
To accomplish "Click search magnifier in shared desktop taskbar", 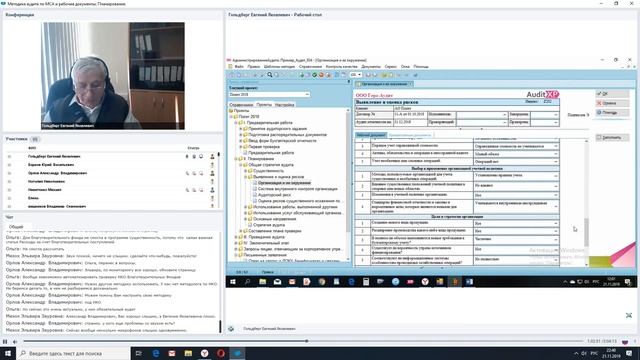I will tap(247, 282).
